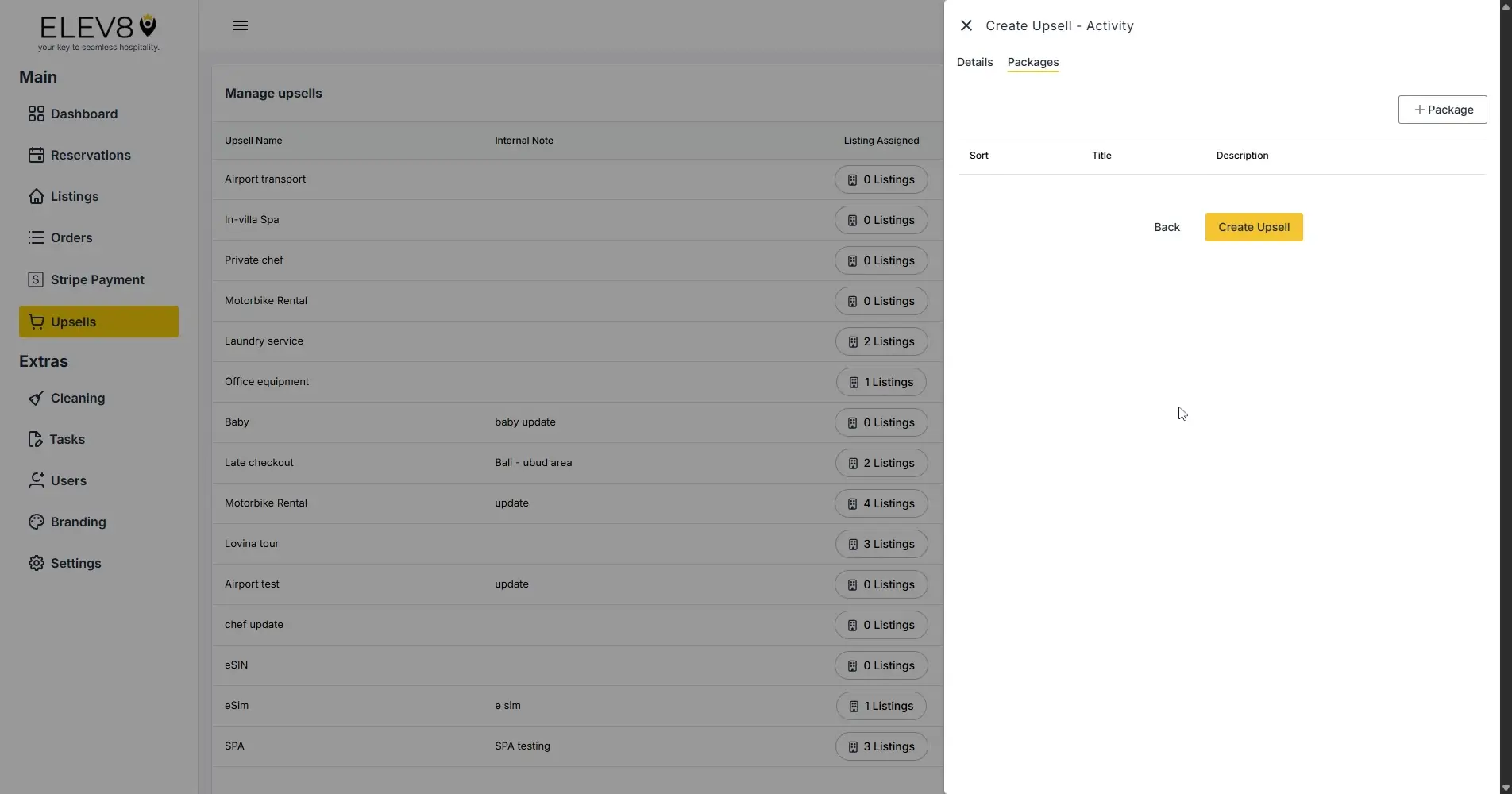Open Orders using its sidebar icon
This screenshot has height=794, width=1512.
[x=37, y=237]
